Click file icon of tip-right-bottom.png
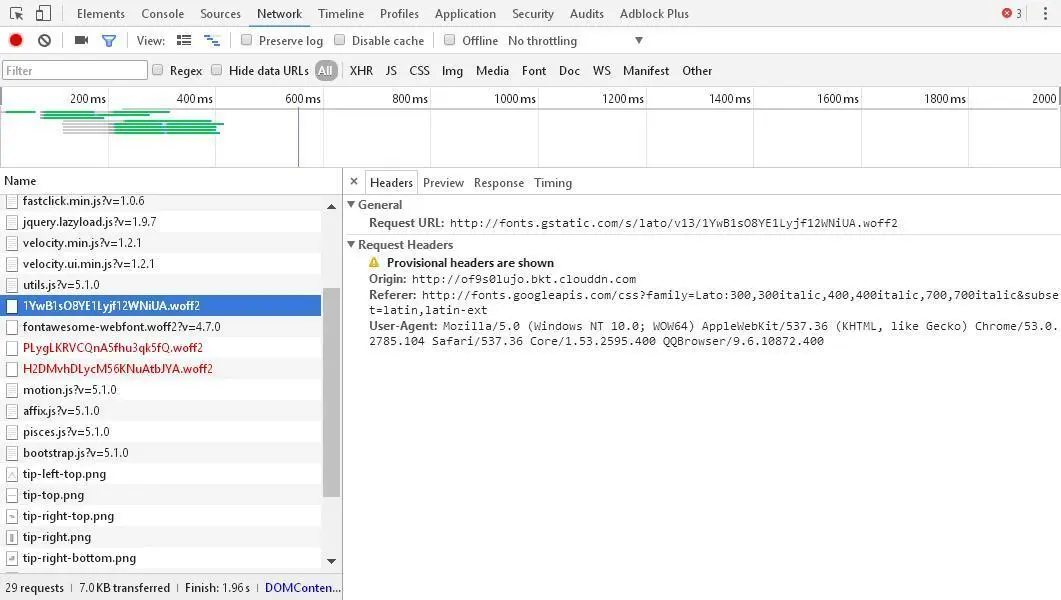Screen dimensions: 1061x600 (12, 558)
